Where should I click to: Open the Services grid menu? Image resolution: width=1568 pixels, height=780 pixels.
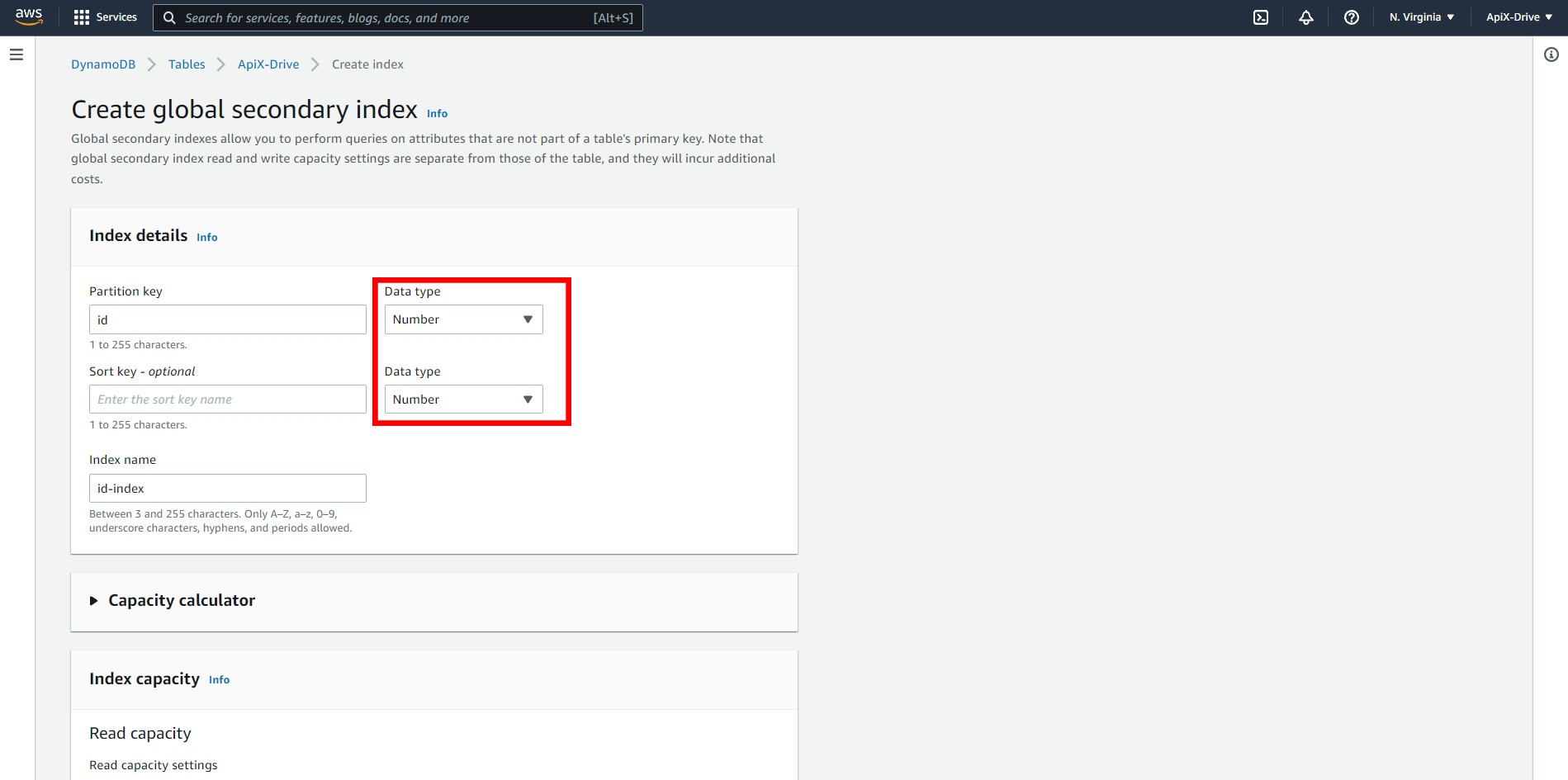click(105, 17)
